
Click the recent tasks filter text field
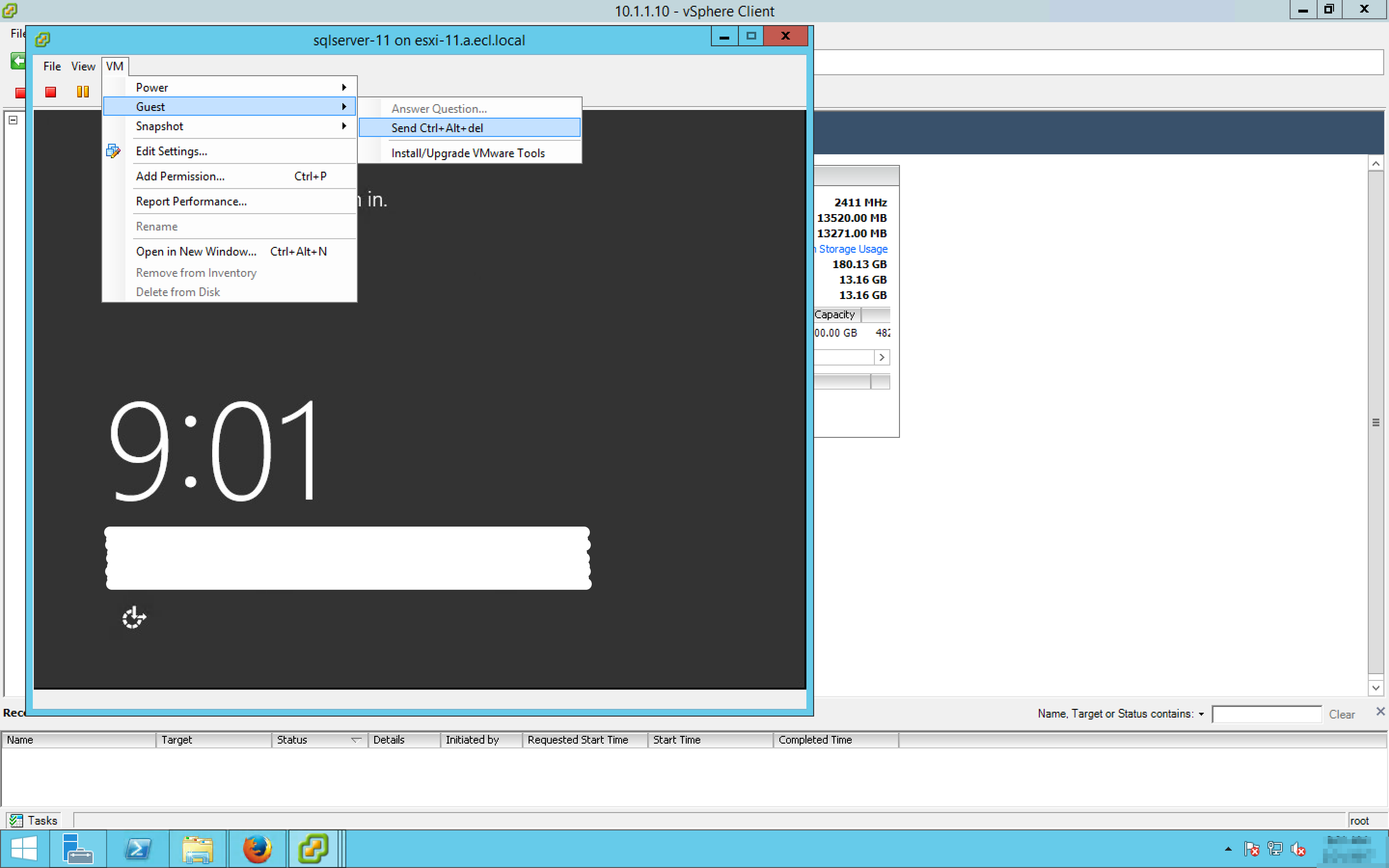pyautogui.click(x=1266, y=714)
